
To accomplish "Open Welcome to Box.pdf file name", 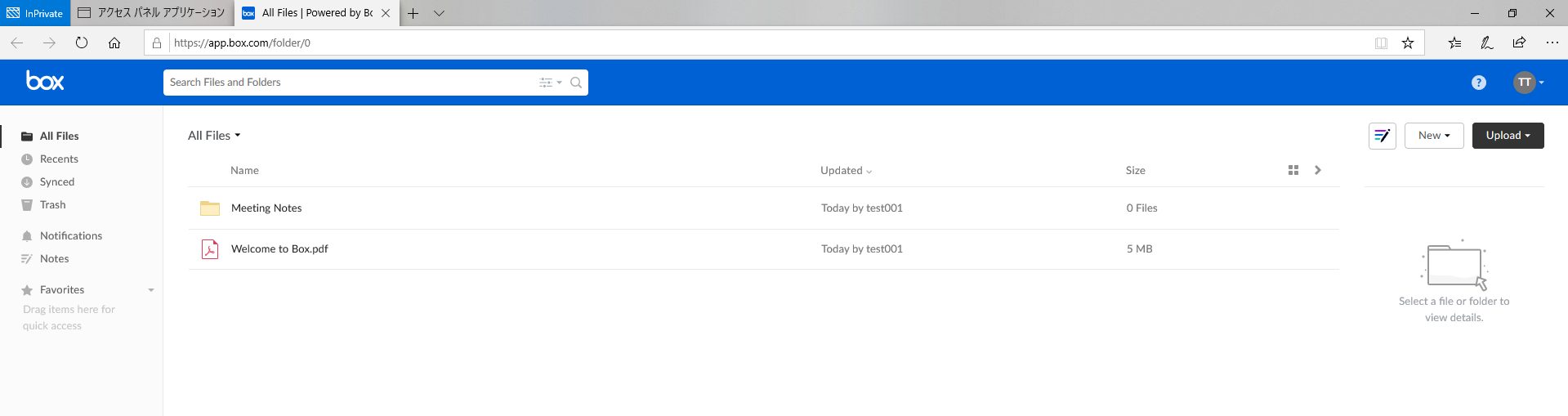I will [279, 249].
